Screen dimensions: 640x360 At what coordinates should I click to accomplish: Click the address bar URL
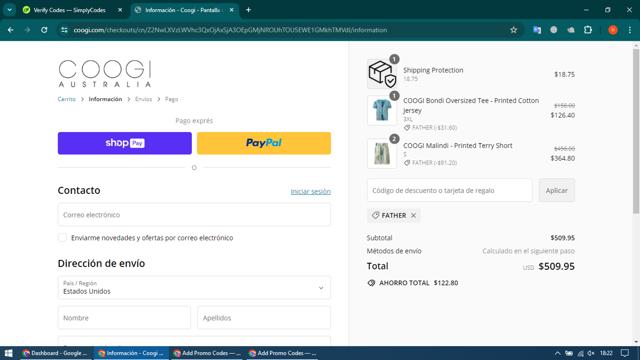point(231,30)
